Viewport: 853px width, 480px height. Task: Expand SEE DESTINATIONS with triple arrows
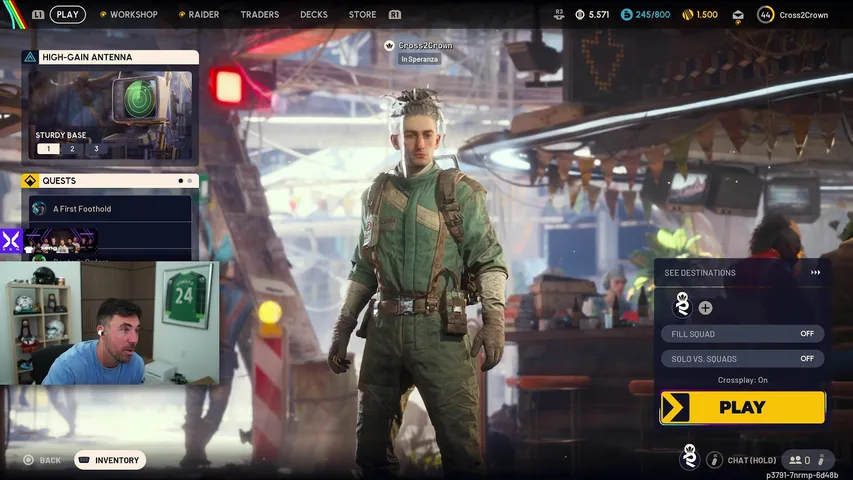click(x=815, y=273)
